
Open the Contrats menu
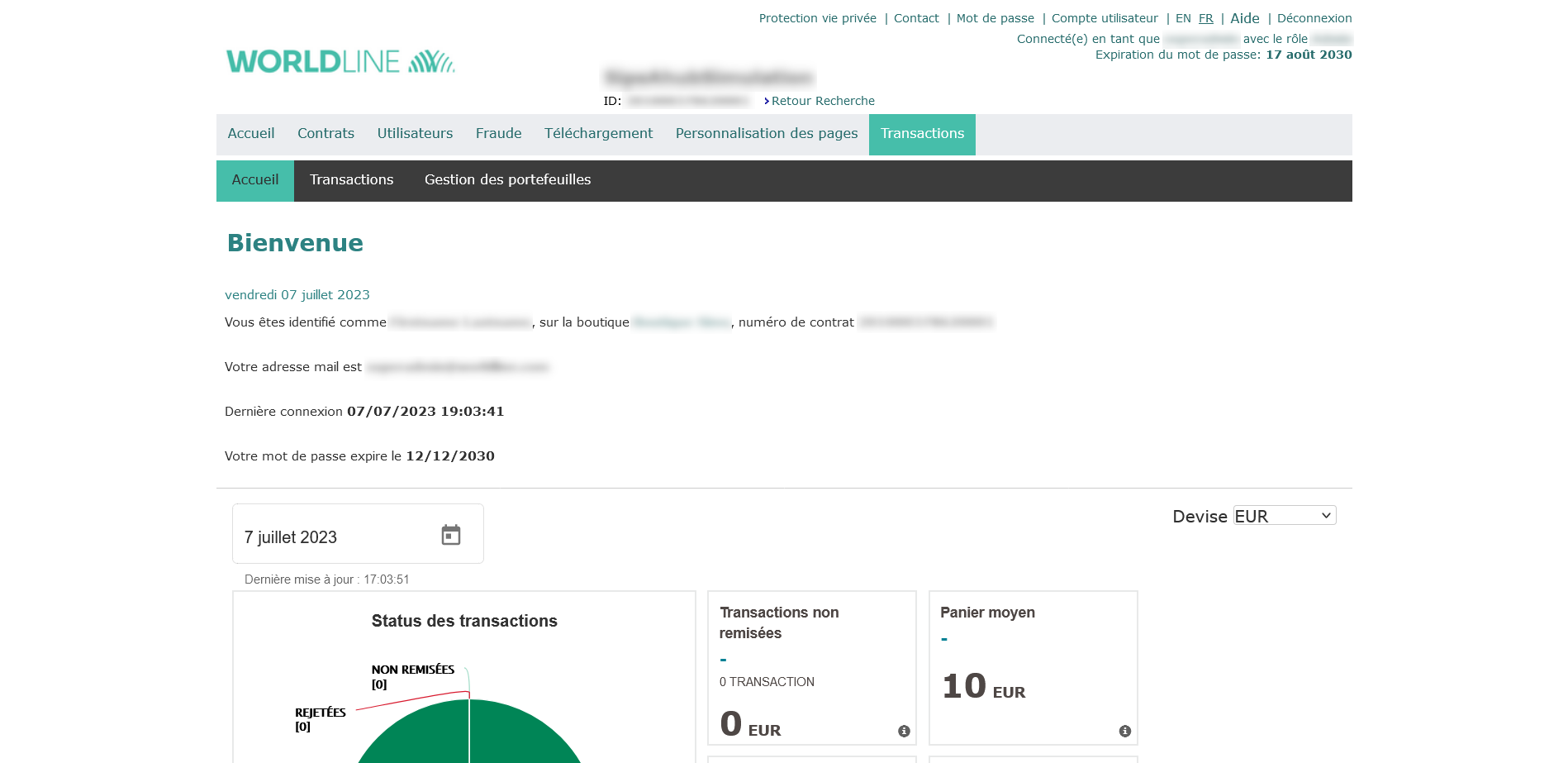click(325, 134)
